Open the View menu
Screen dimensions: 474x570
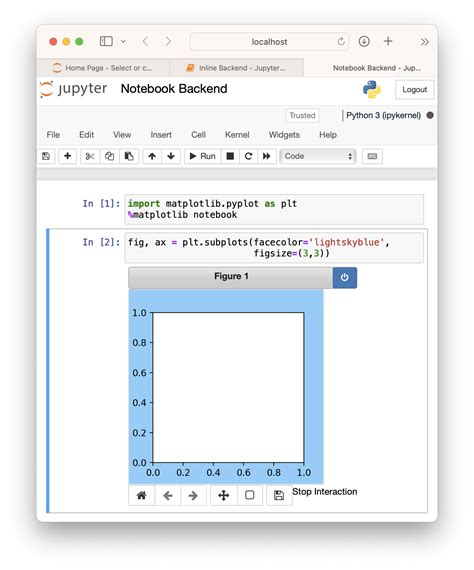tap(122, 135)
